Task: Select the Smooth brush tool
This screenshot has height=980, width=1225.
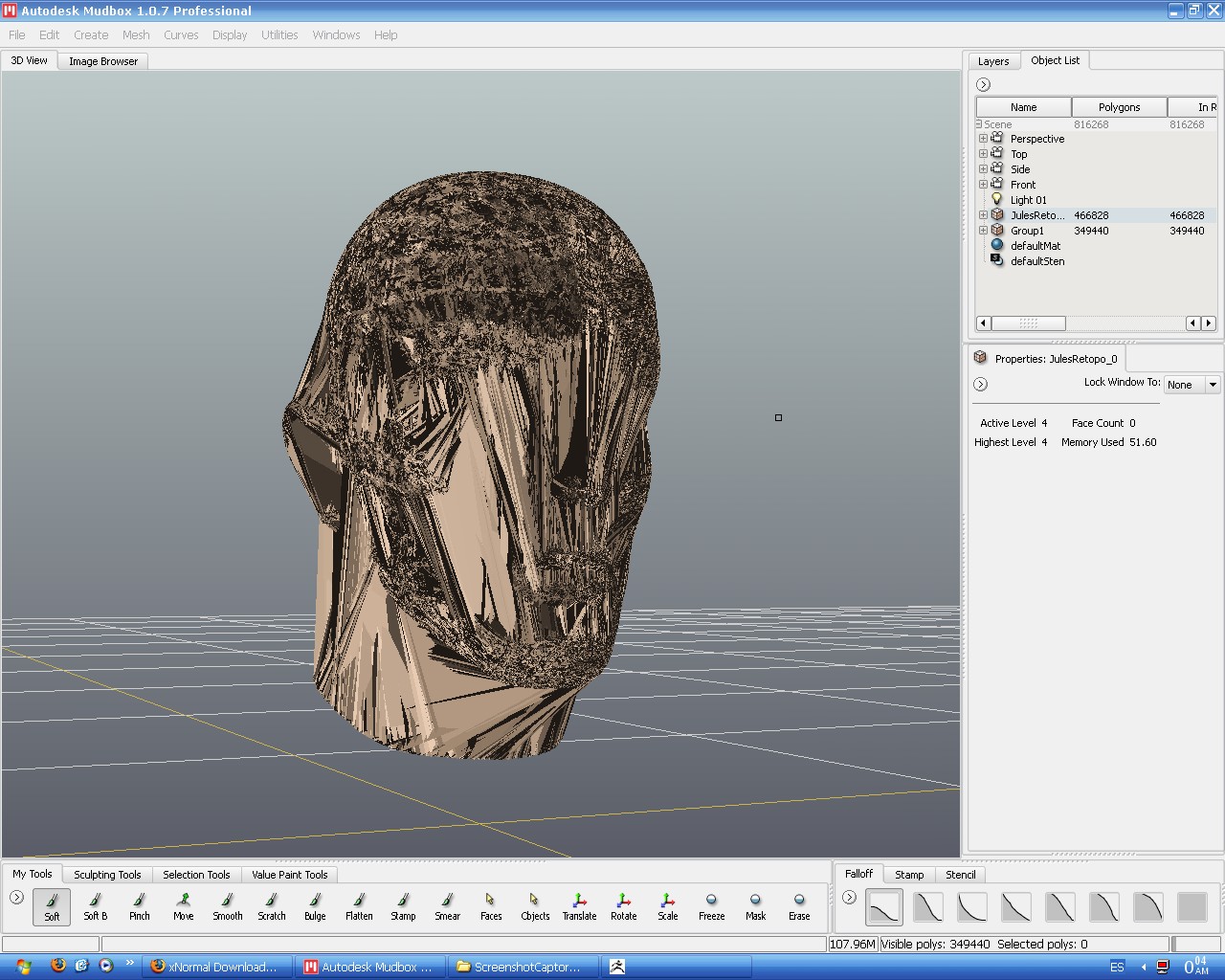Action: click(227, 905)
